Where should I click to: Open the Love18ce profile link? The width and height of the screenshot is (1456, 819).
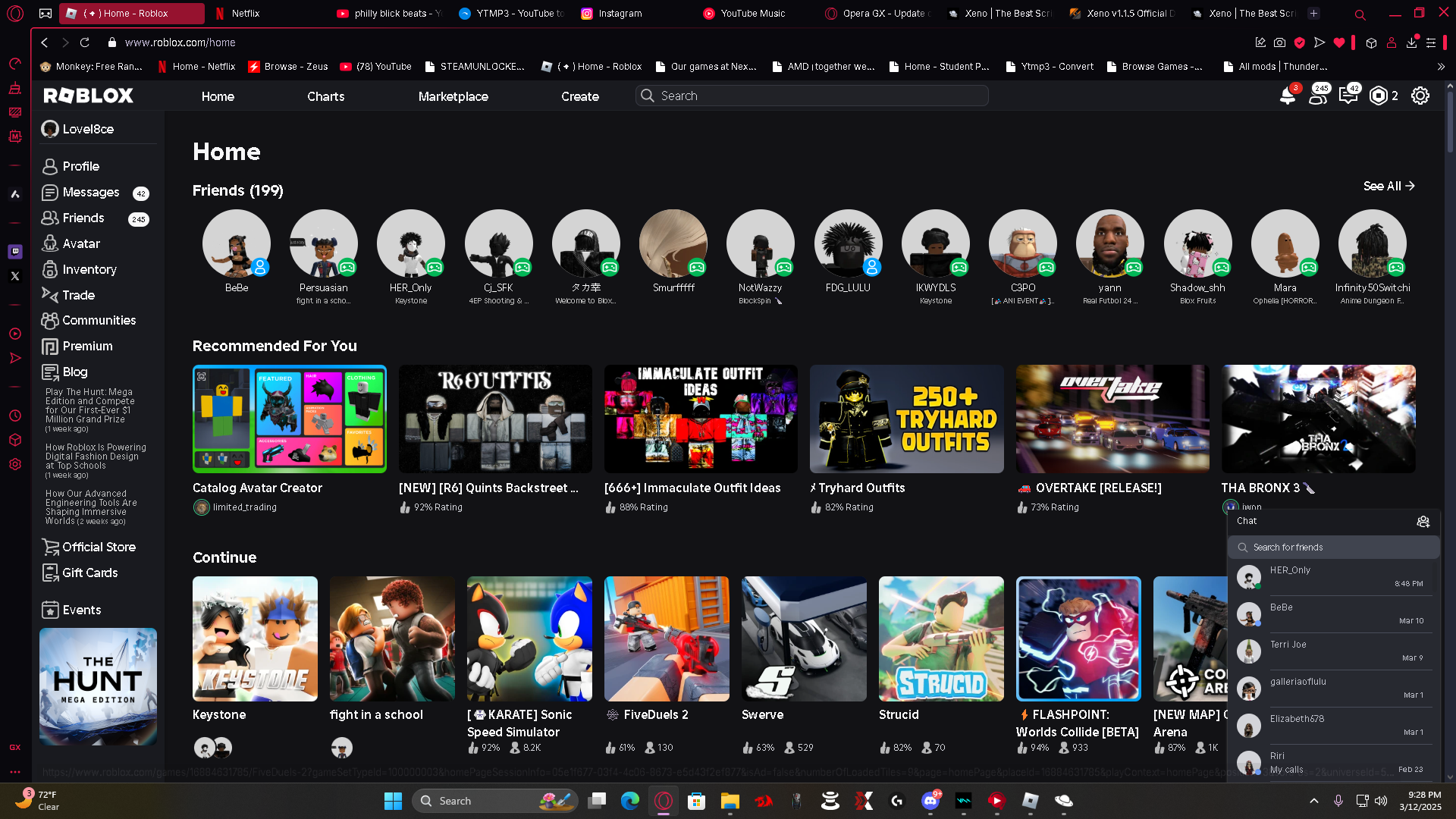click(78, 129)
